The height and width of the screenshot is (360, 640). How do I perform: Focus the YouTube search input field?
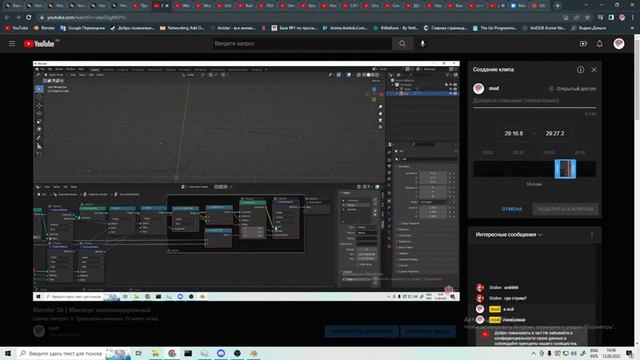[302, 44]
